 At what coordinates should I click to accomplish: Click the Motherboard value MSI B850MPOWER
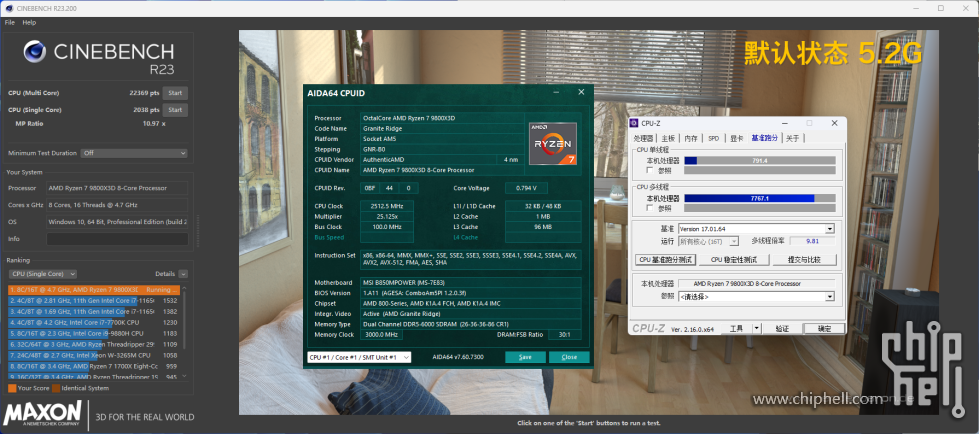point(471,282)
